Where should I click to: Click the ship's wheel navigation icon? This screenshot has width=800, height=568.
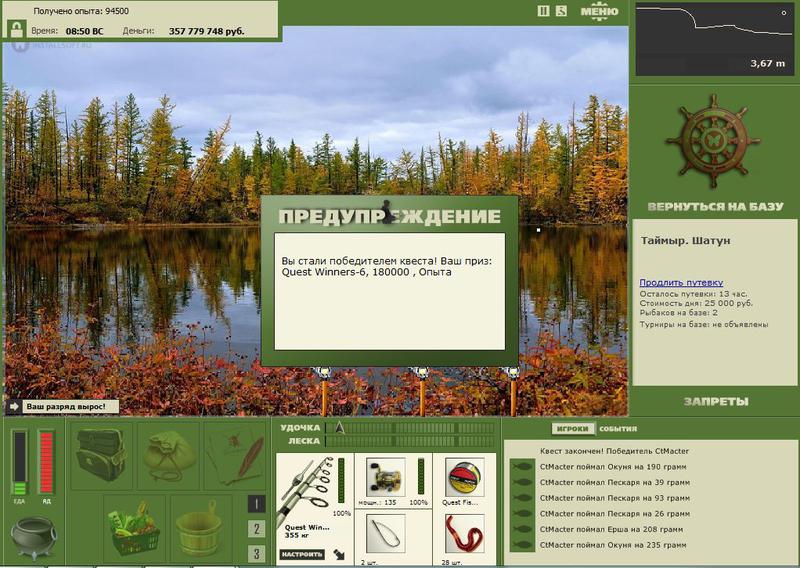(713, 139)
